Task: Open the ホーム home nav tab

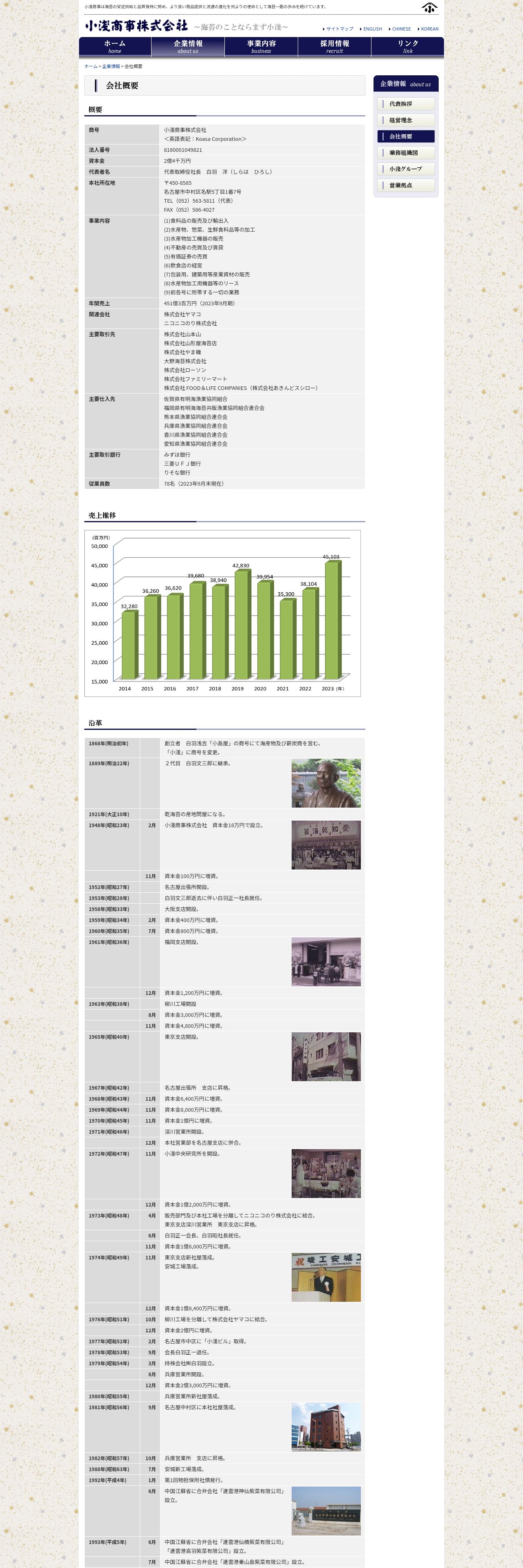Action: pyautogui.click(x=115, y=47)
